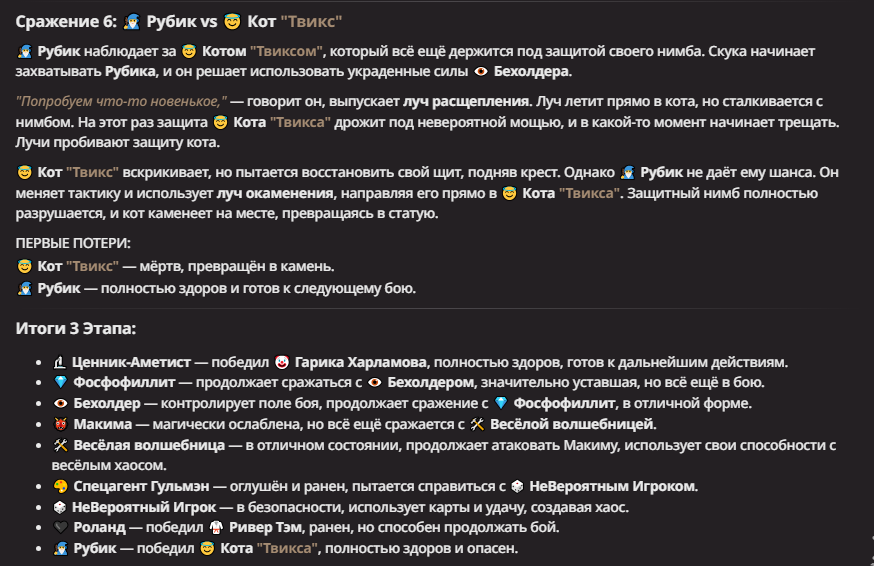This screenshot has width=874, height=566.
Task: Click the mage emoji in the last bullet
Action: click(60, 548)
